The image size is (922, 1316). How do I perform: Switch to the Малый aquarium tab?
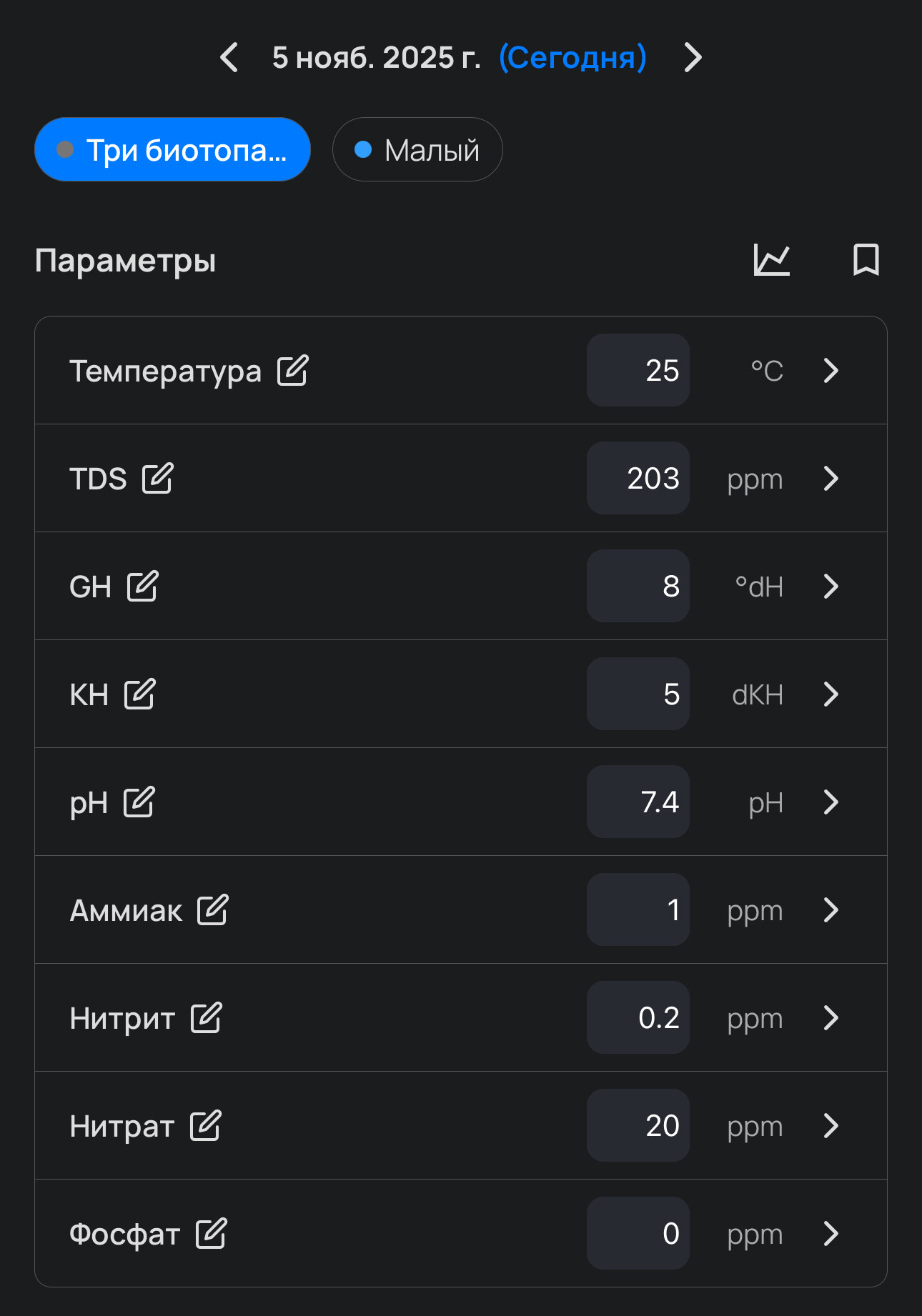(417, 150)
